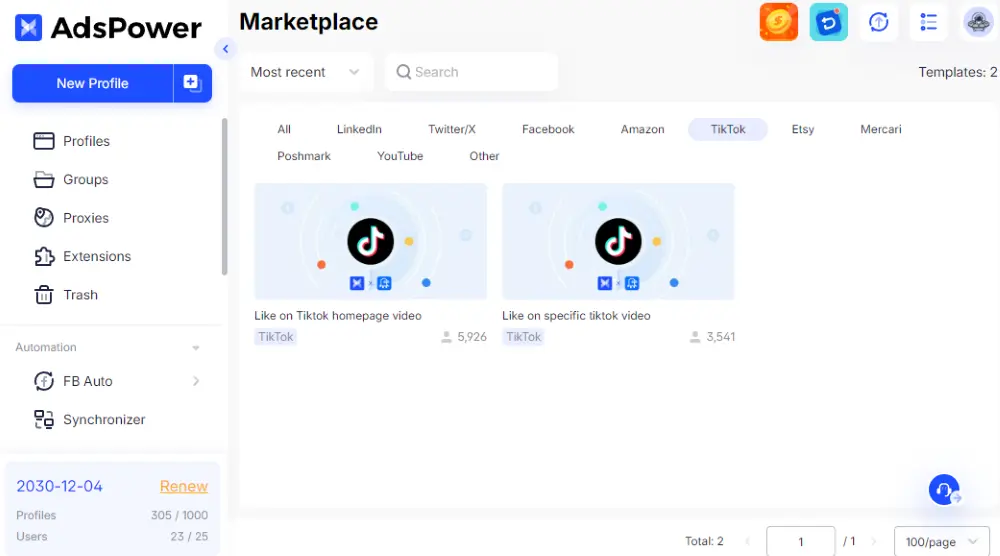Click user count icon beside 3,541

pos(695,337)
